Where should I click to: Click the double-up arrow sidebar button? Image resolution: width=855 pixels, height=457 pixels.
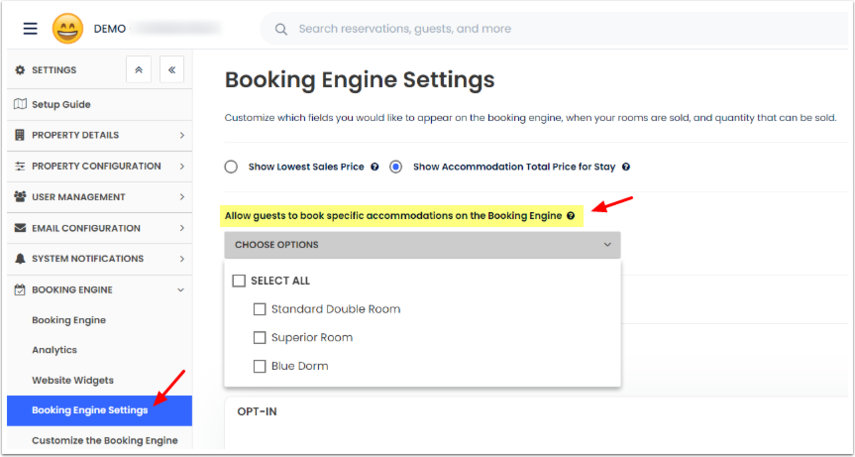coord(138,70)
